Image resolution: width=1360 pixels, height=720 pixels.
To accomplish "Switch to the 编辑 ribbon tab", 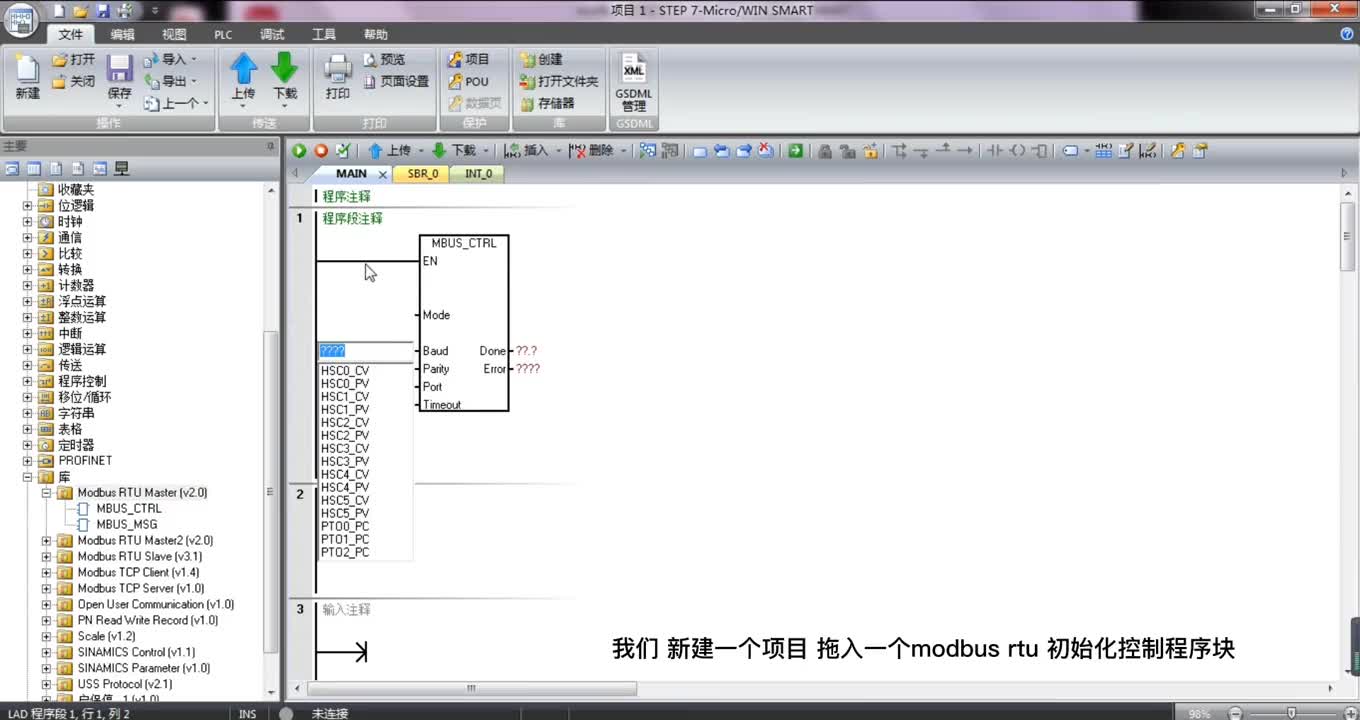I will click(x=123, y=34).
